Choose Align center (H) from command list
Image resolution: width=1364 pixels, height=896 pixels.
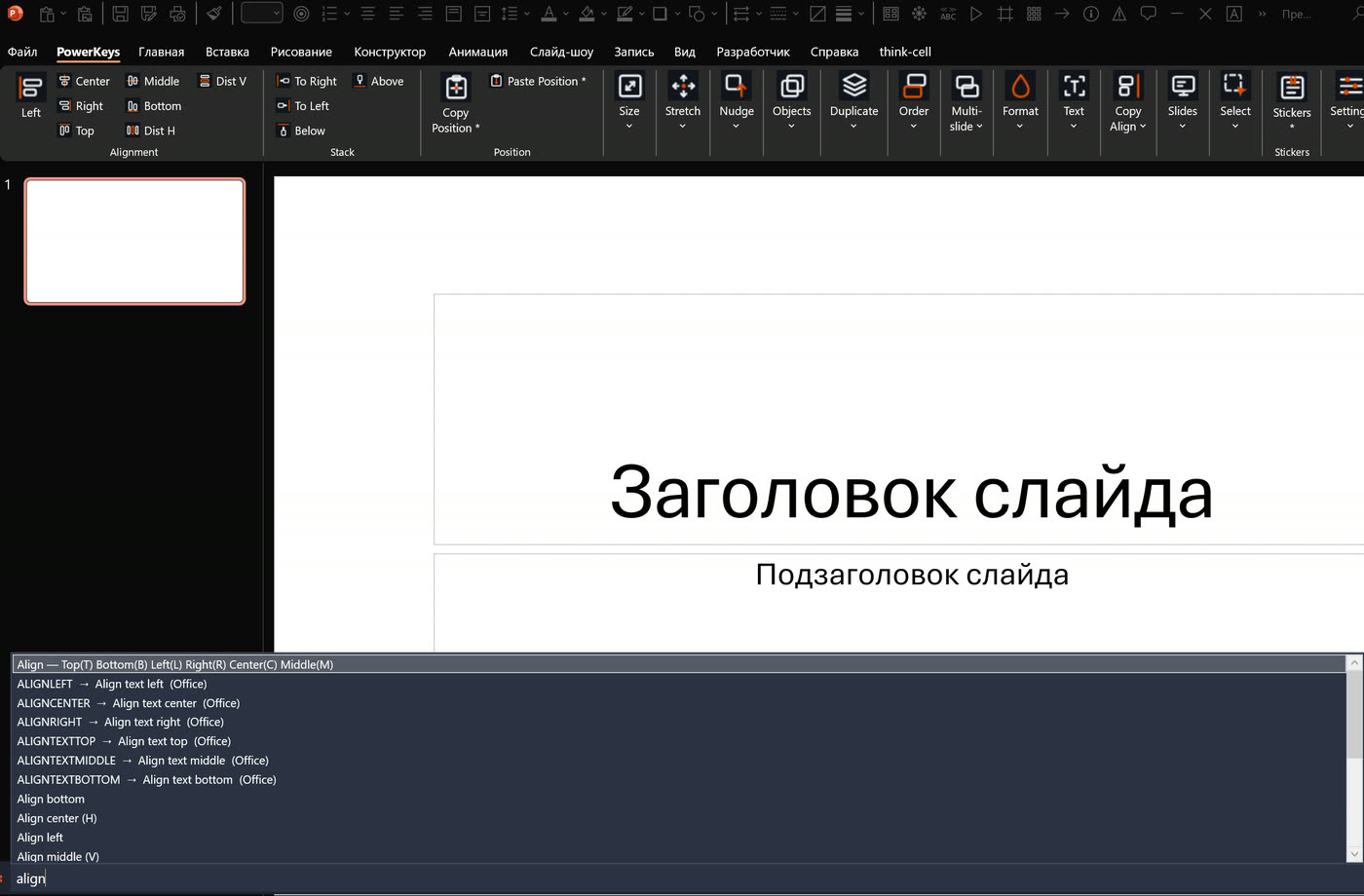click(x=679, y=818)
